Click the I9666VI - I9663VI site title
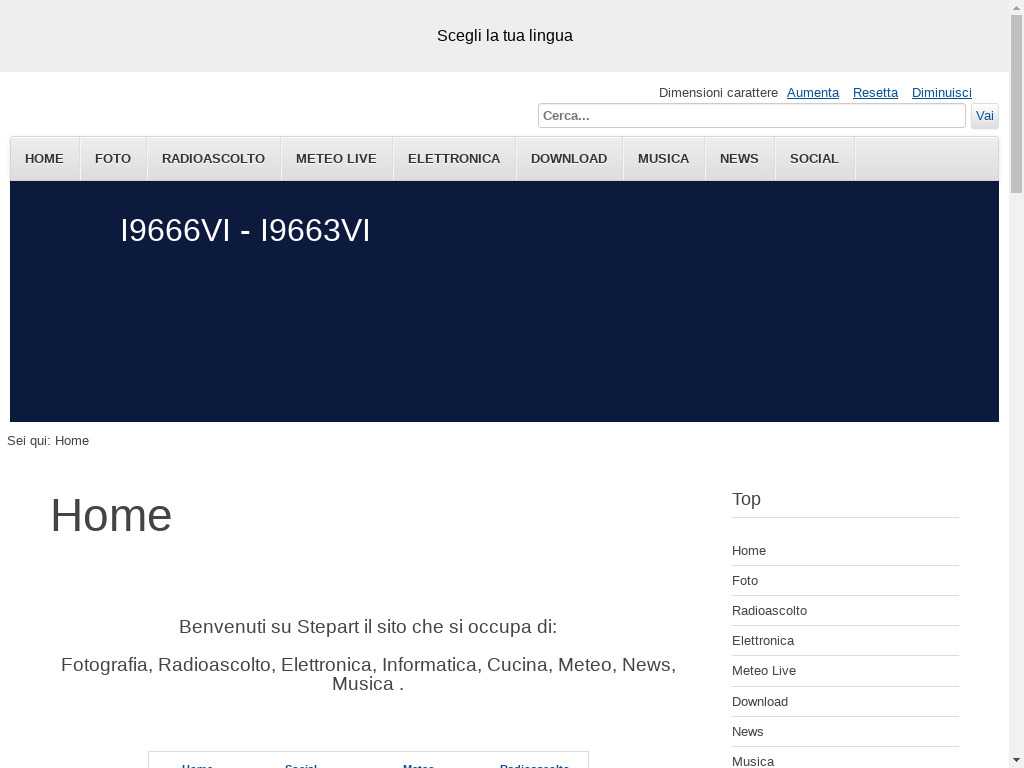 (x=245, y=231)
